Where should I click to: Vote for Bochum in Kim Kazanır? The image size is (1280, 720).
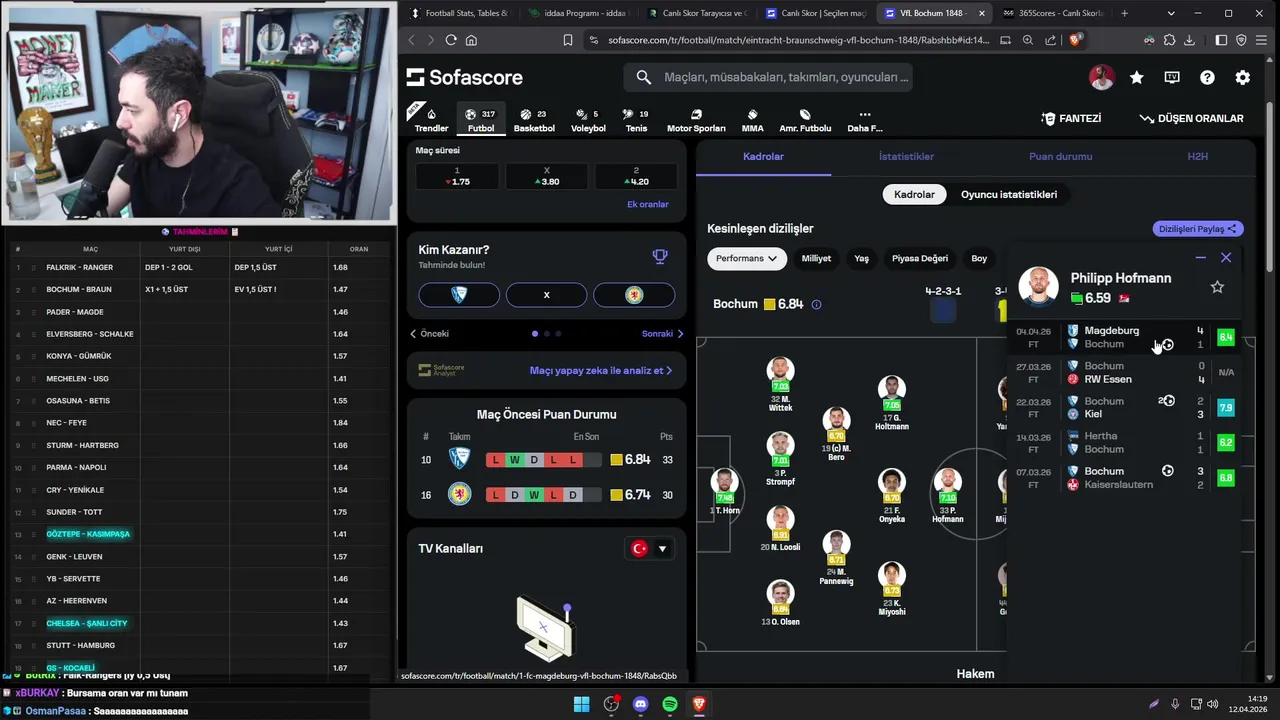pyautogui.click(x=459, y=295)
